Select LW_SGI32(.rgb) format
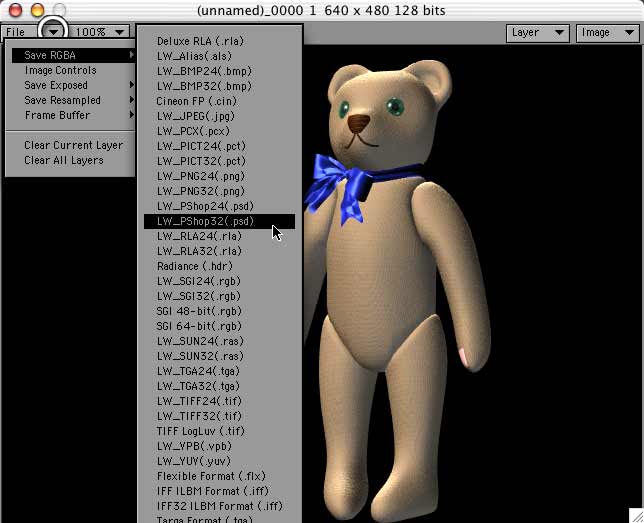644x523 pixels. pos(219,296)
